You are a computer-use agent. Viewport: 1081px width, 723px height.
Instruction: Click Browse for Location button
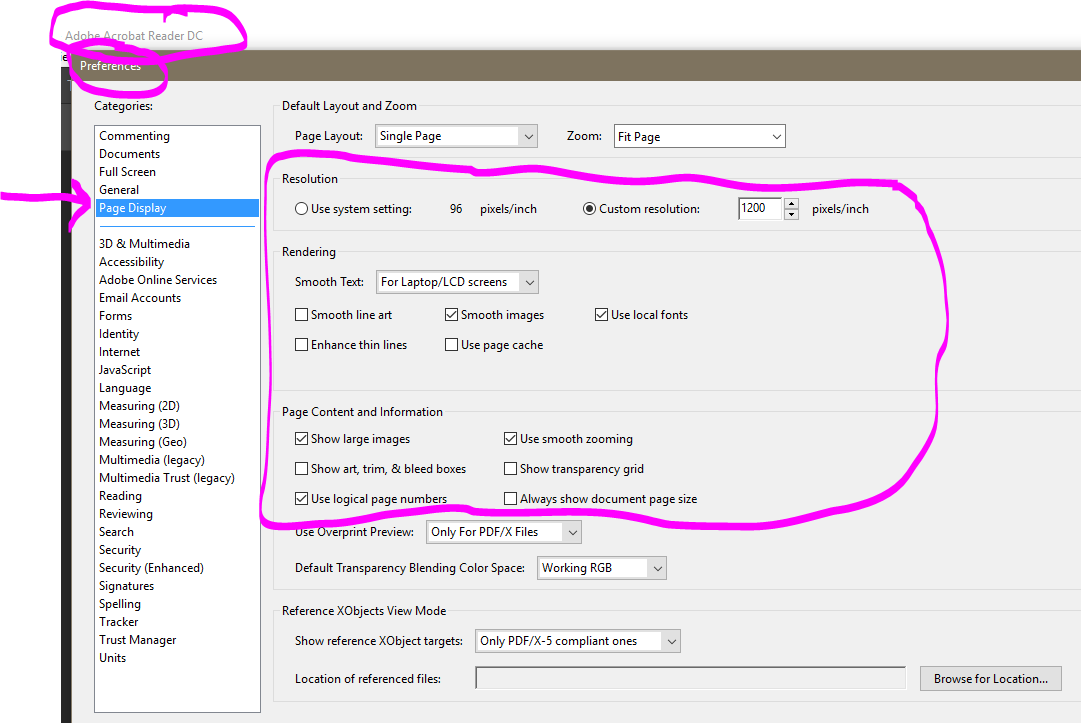tap(991, 679)
